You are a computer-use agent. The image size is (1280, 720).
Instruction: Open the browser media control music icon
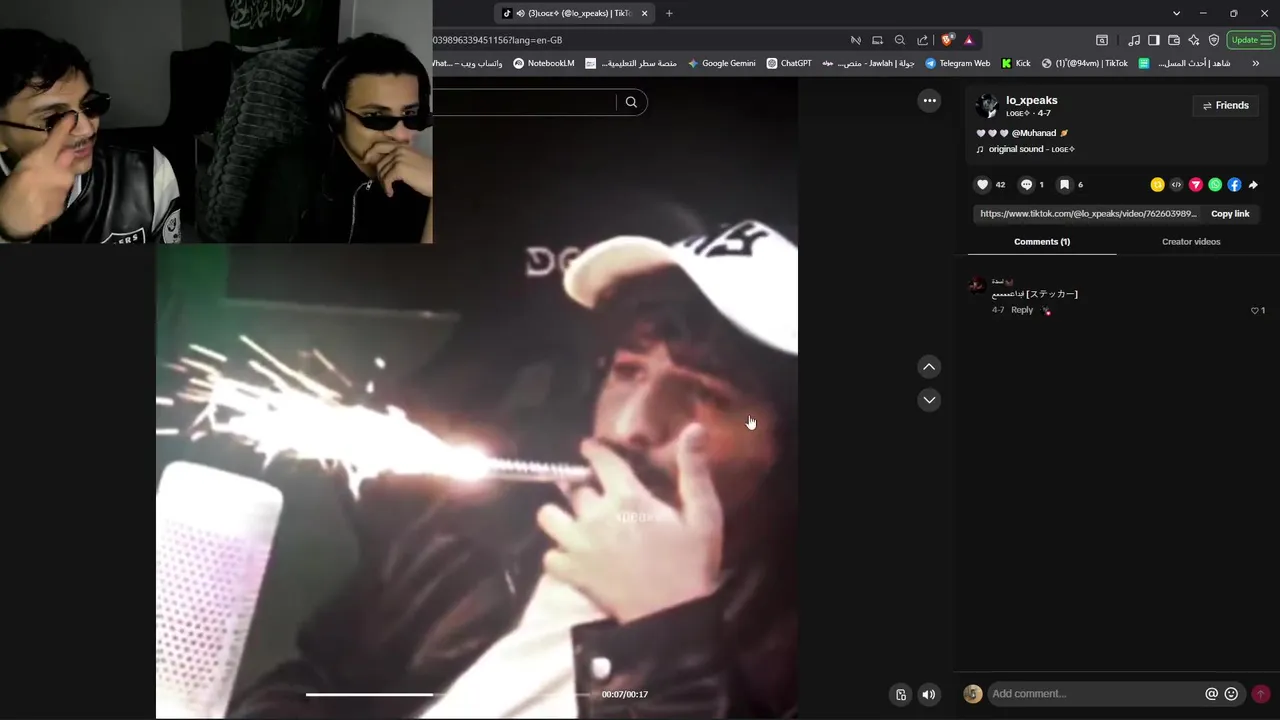click(x=1134, y=40)
